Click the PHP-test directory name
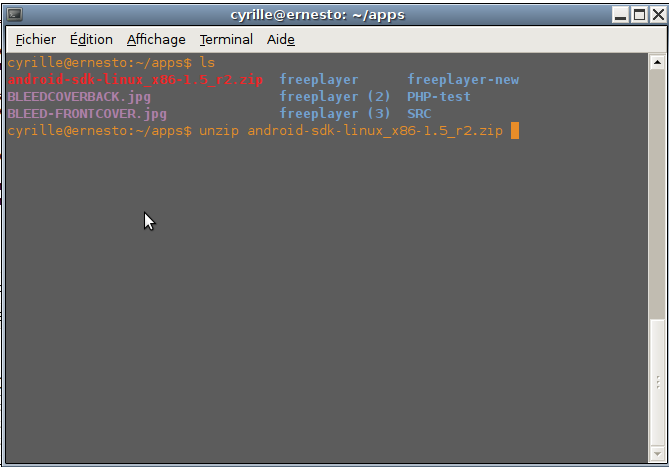669x467 pixels. click(439, 97)
